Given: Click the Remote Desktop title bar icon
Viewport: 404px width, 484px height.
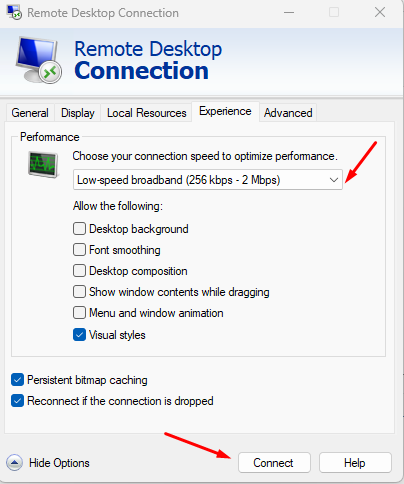Looking at the screenshot, I should 14,13.
